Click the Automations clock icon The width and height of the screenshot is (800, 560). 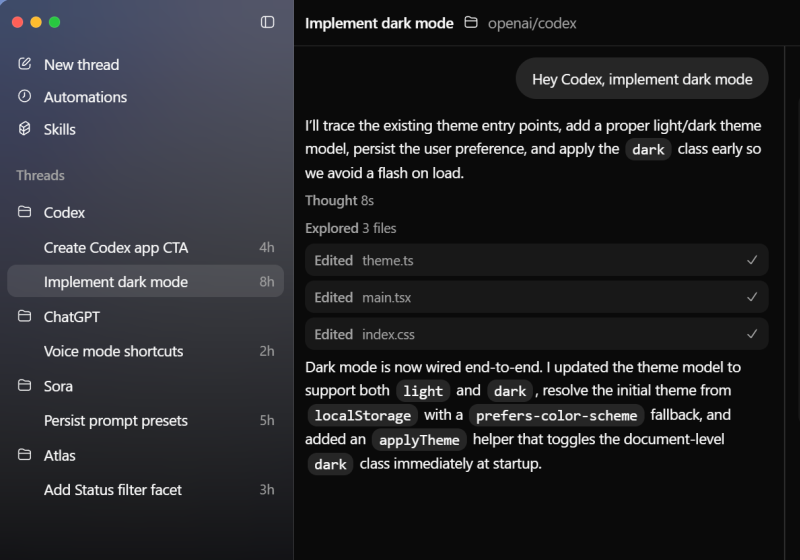tap(25, 97)
